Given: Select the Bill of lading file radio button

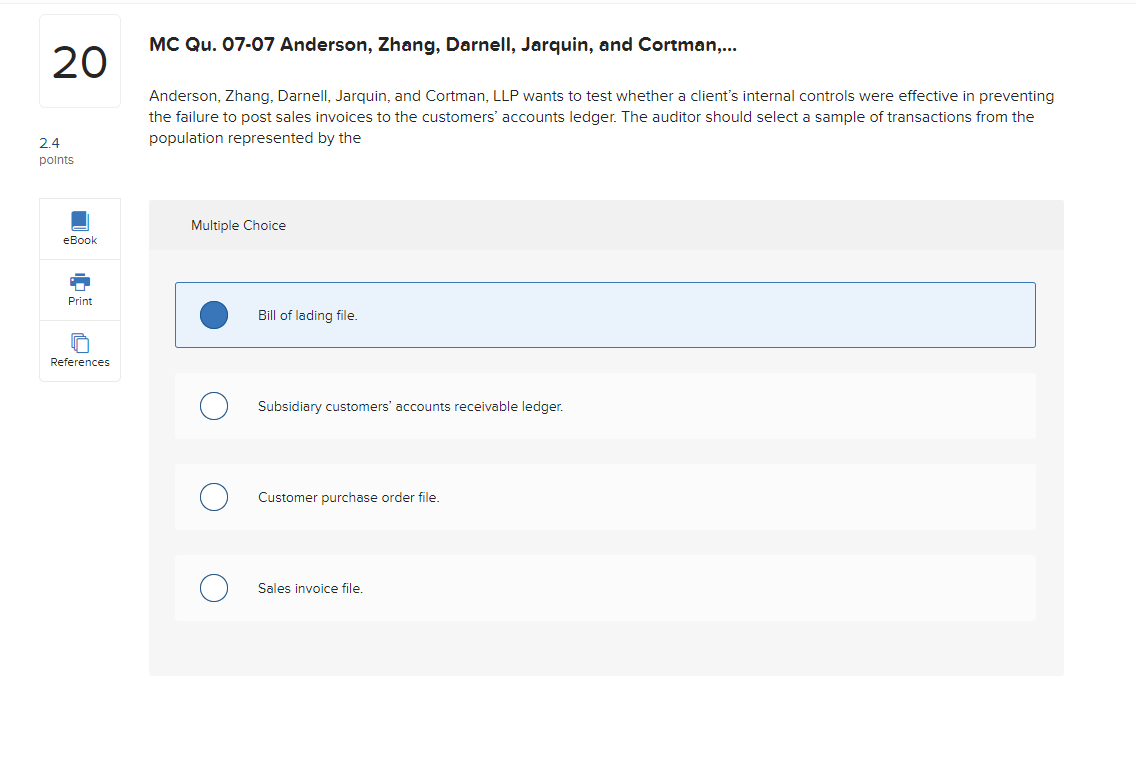Looking at the screenshot, I should 214,315.
